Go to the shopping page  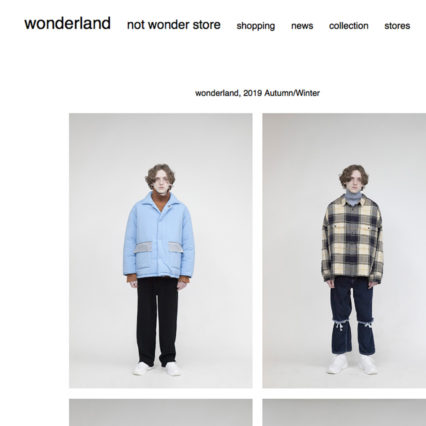point(256,26)
